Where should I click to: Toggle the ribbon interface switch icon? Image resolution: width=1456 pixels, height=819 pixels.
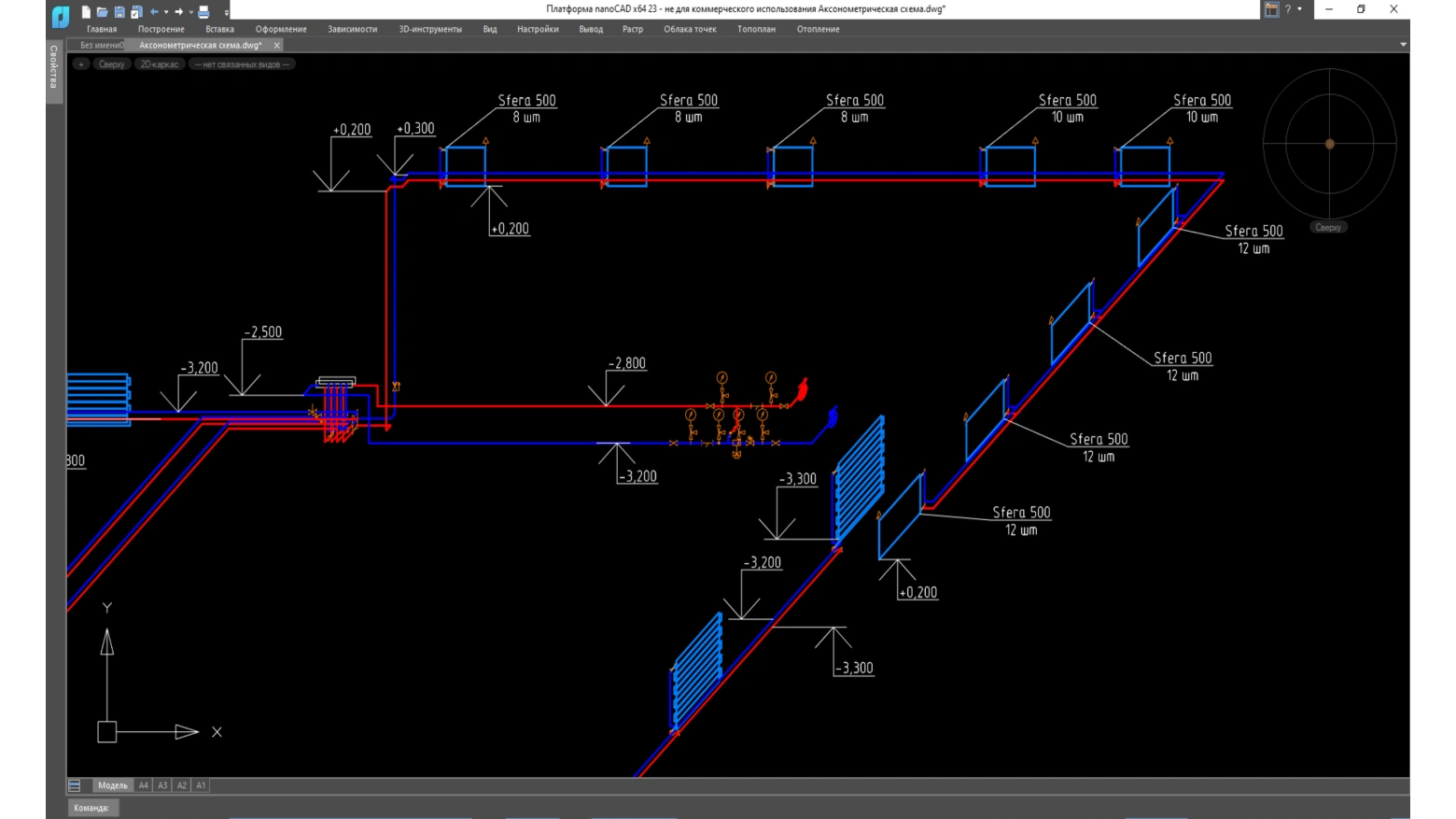1271,9
